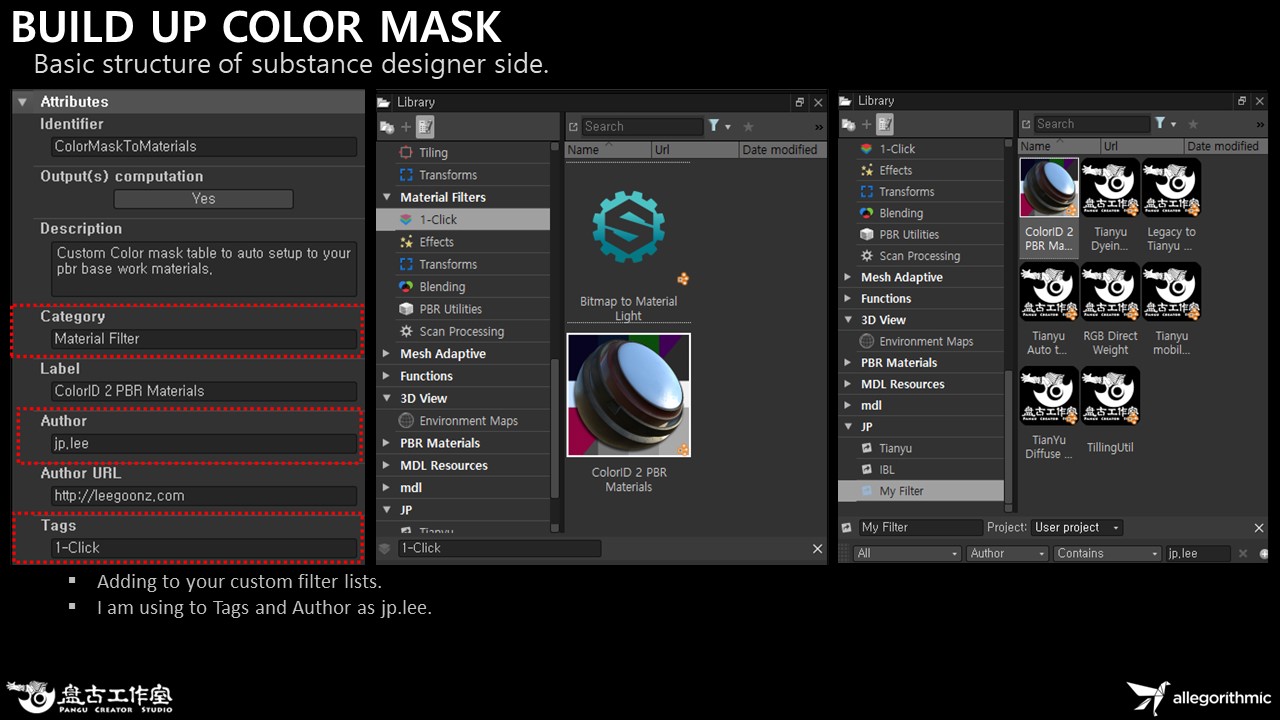Viewport: 1280px width, 720px height.
Task: Sort by Date modified in middle Library
Action: coord(782,150)
